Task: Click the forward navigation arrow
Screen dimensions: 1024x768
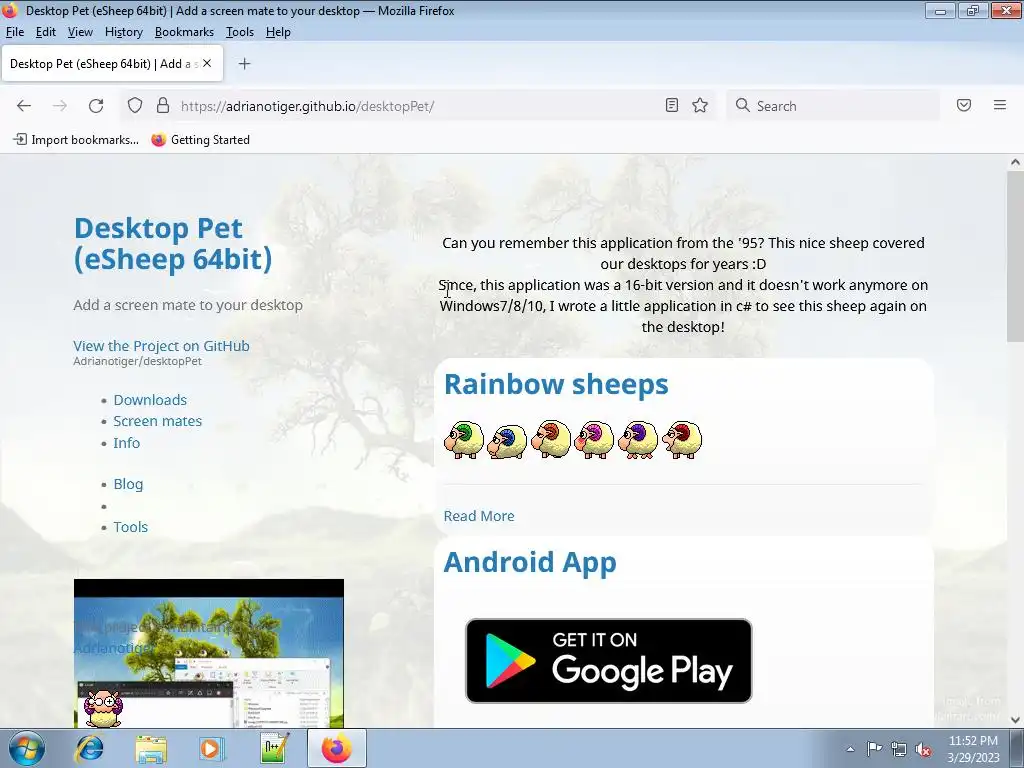Action: tap(59, 106)
